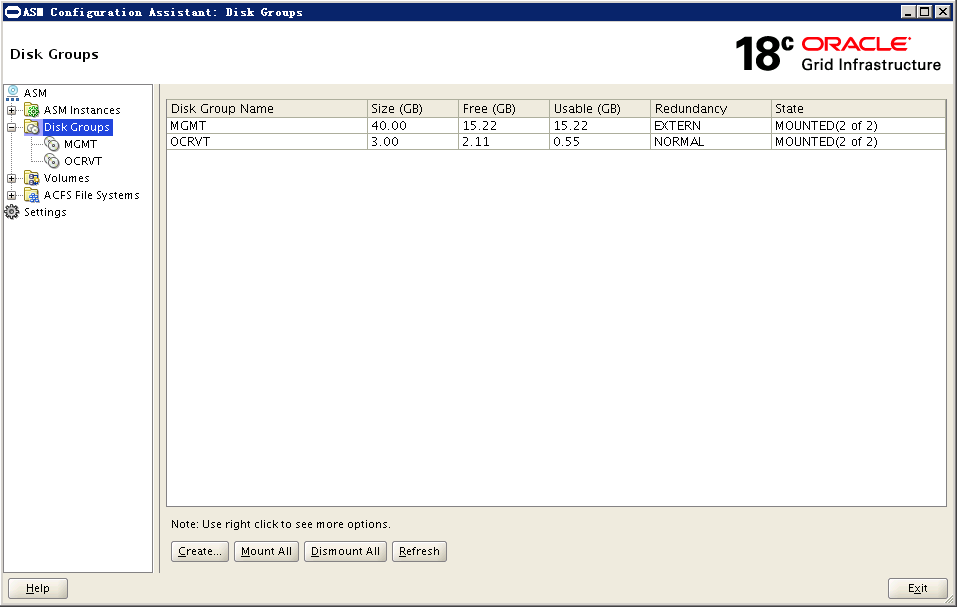
Task: Expand the Volumes tree node
Action: (x=11, y=178)
